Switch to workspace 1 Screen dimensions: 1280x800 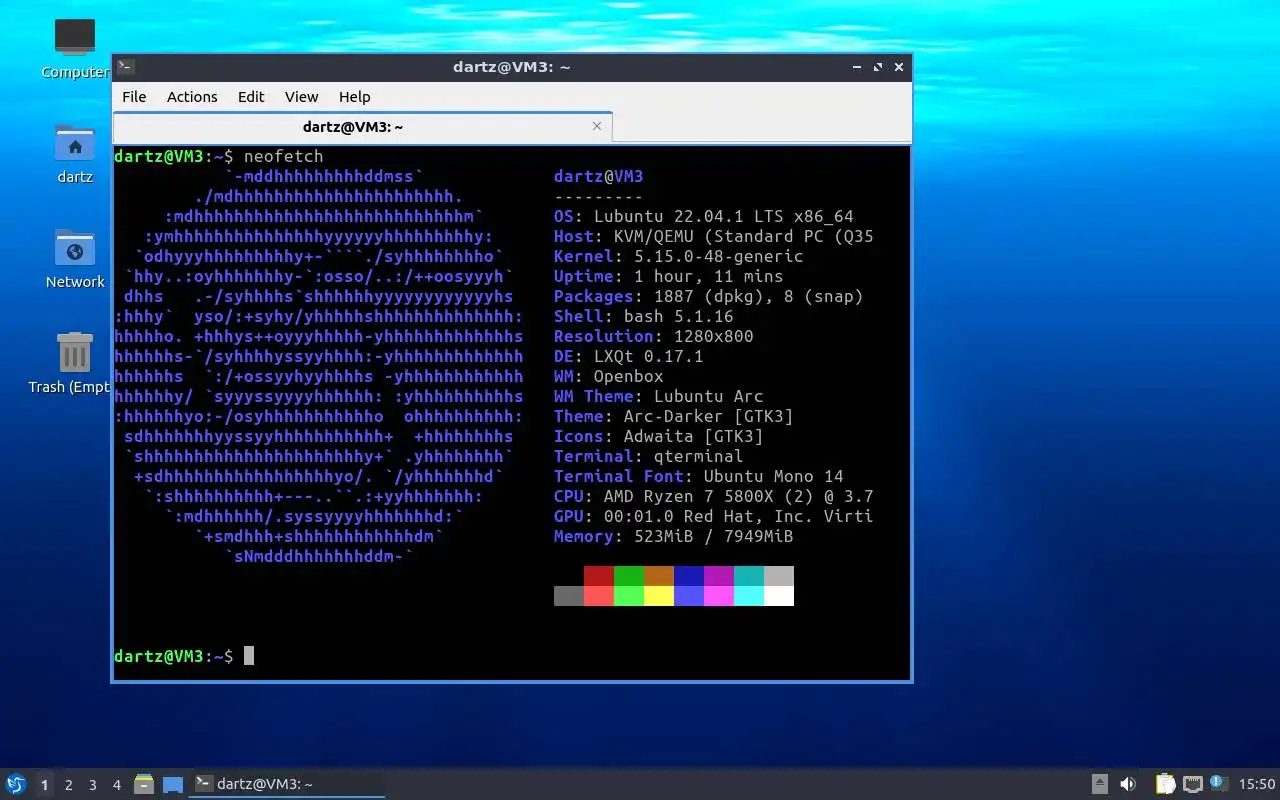coord(44,785)
